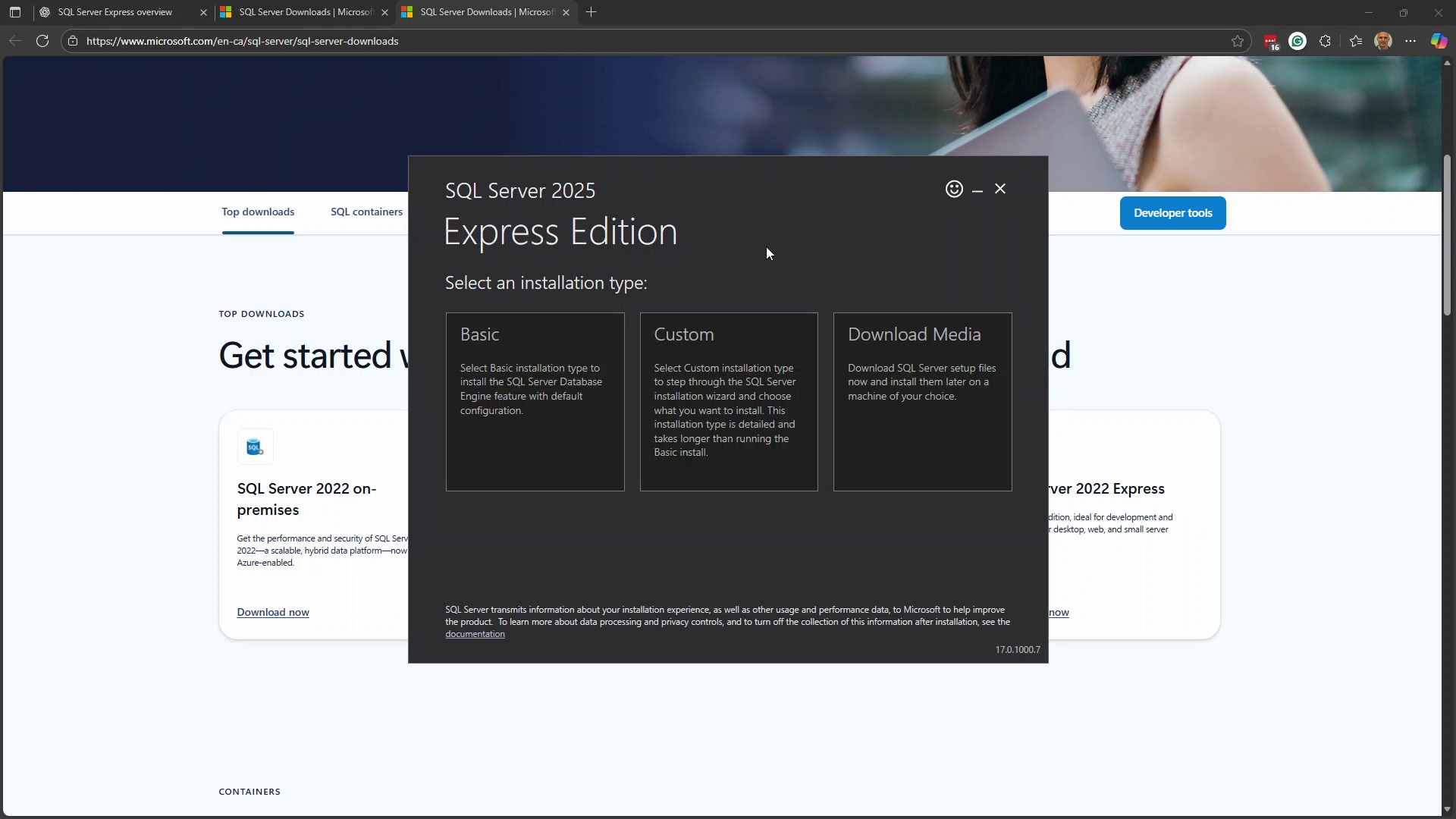
Task: Click the Express Edition title in installer
Action: click(560, 231)
